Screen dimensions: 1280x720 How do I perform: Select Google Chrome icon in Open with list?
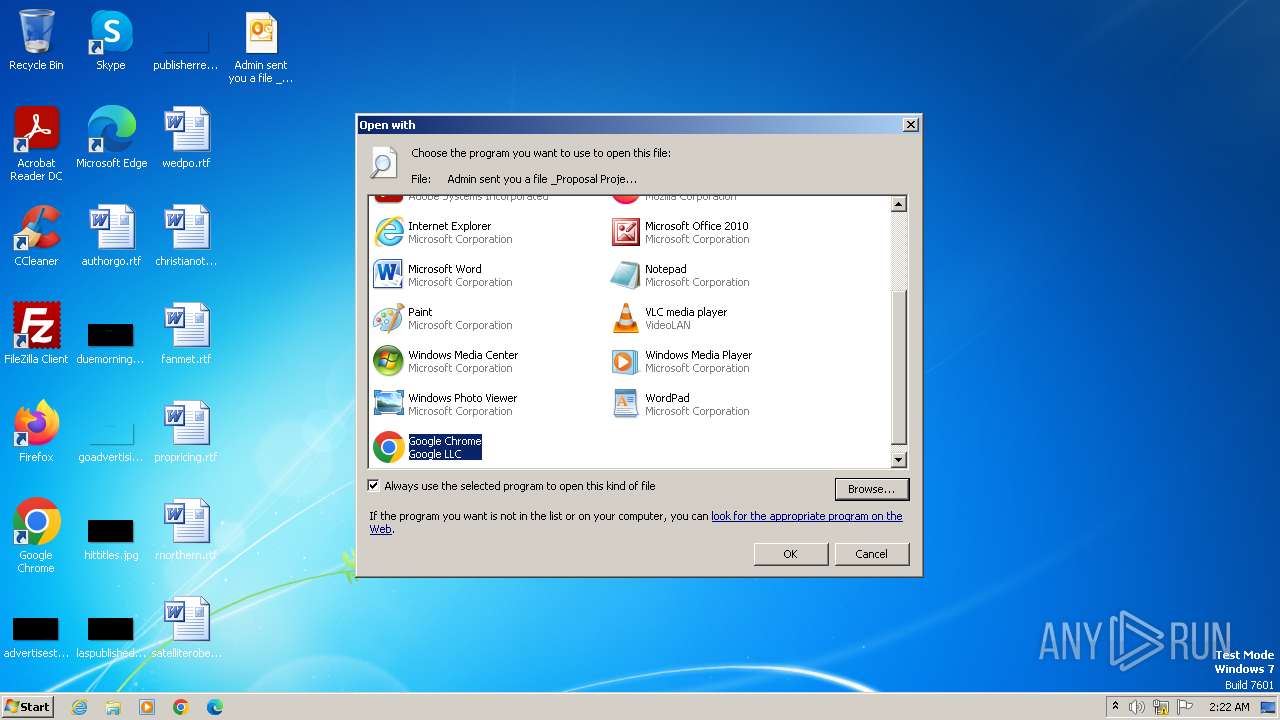point(388,447)
